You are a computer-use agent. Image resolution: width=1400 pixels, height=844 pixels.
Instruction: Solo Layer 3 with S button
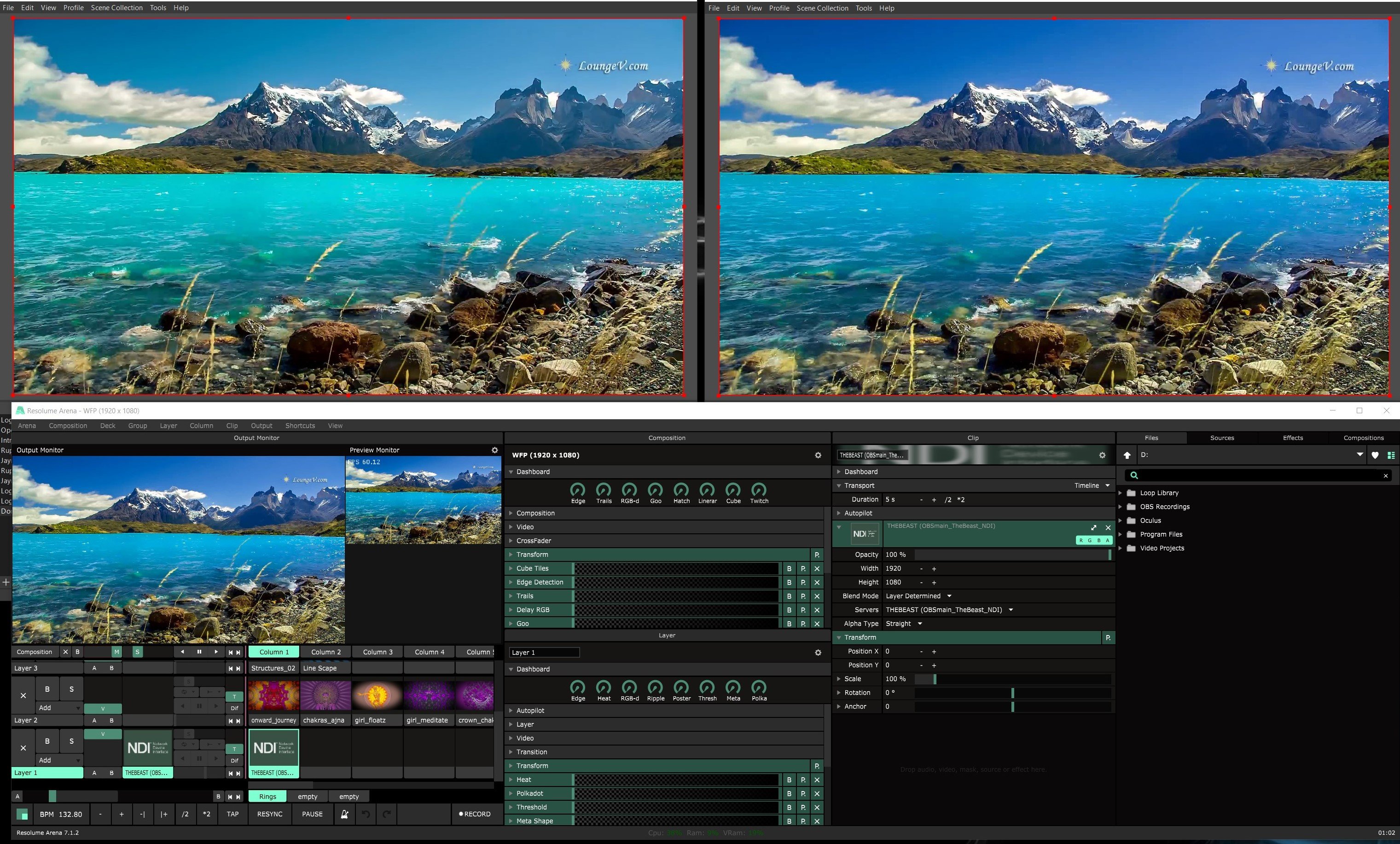(71, 689)
